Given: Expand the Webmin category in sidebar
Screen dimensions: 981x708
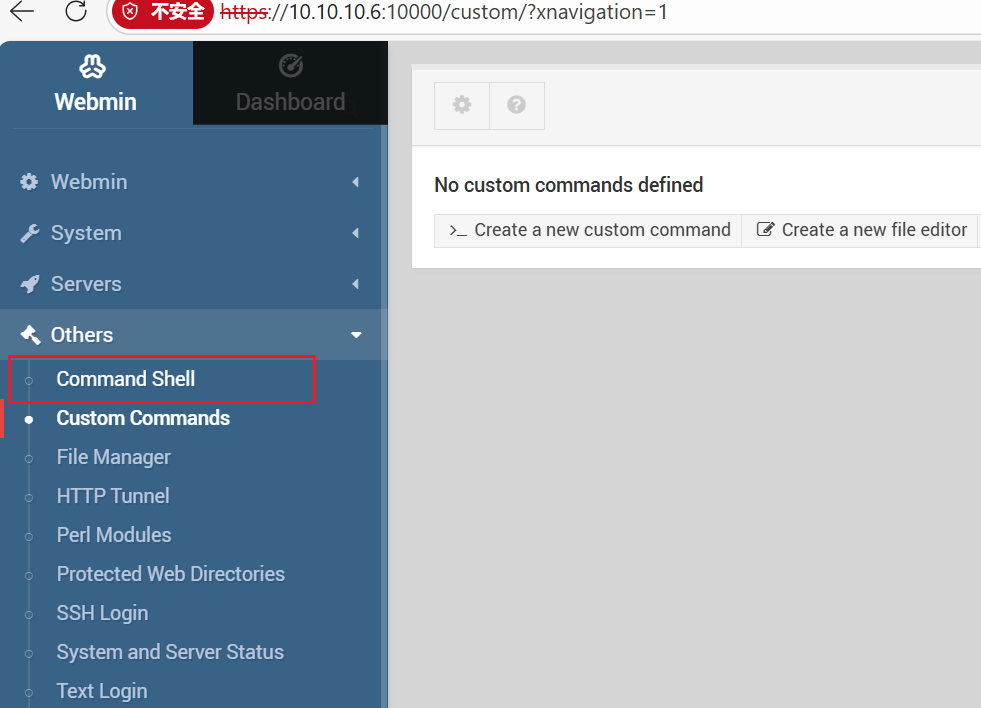Looking at the screenshot, I should click(x=190, y=182).
